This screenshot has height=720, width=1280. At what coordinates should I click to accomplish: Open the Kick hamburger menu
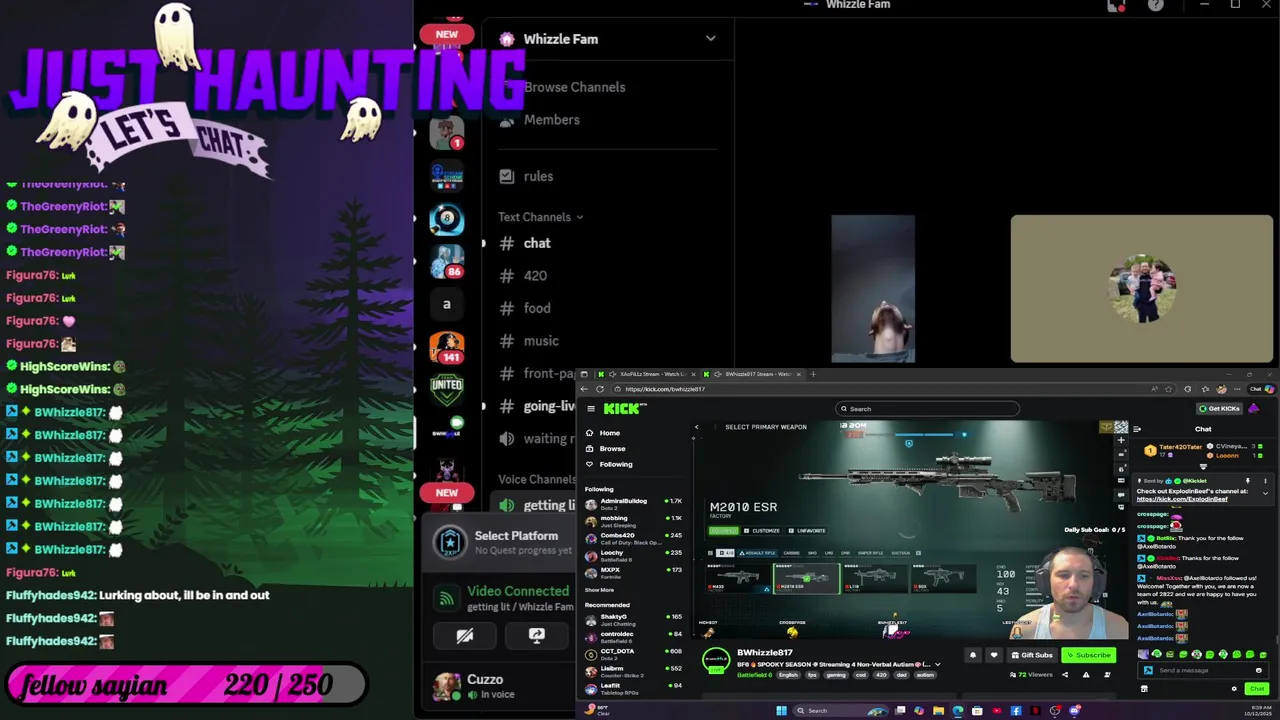coord(591,408)
